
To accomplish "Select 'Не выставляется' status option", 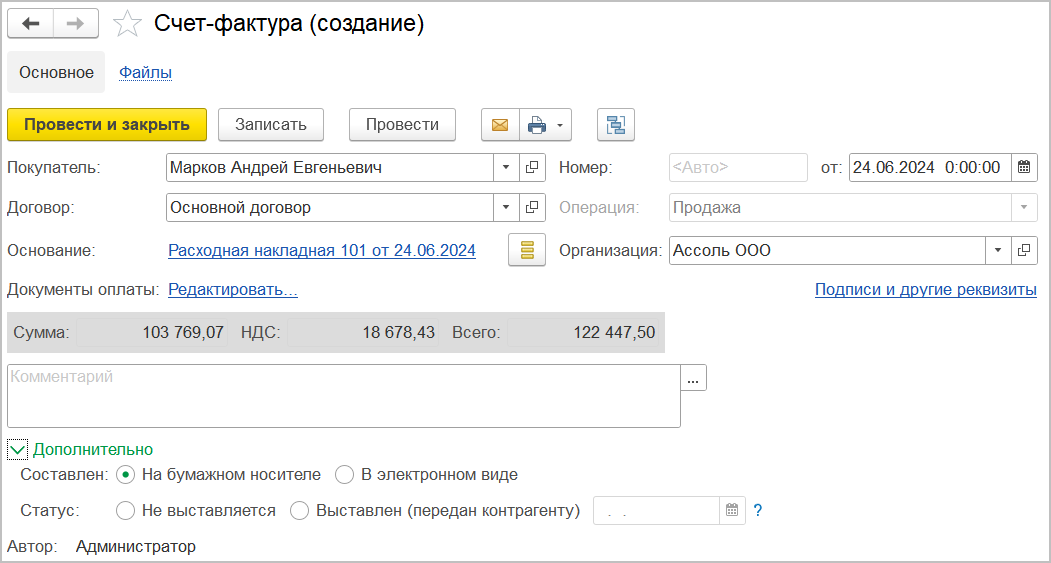I will [126, 510].
